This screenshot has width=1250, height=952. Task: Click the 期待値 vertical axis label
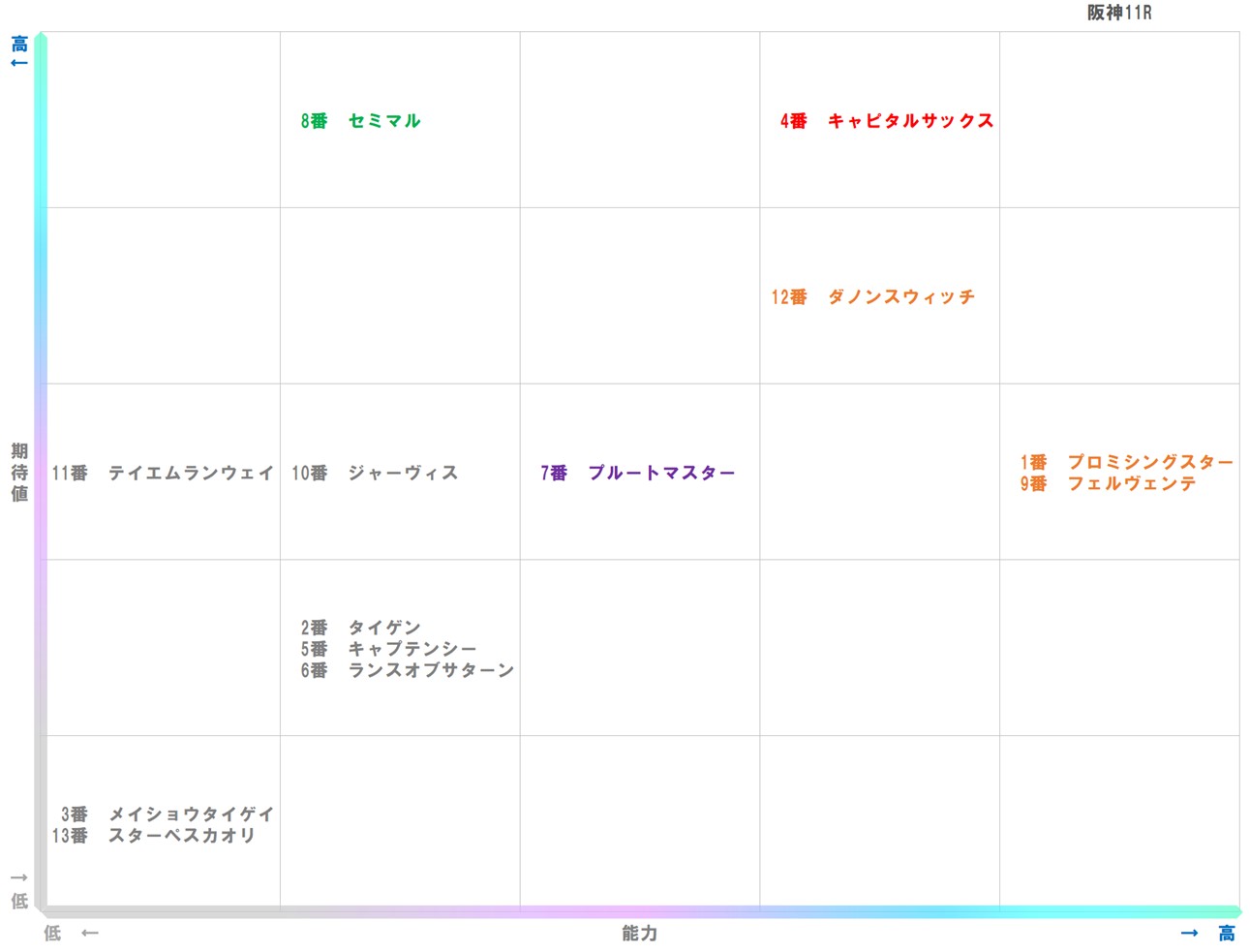tap(19, 473)
